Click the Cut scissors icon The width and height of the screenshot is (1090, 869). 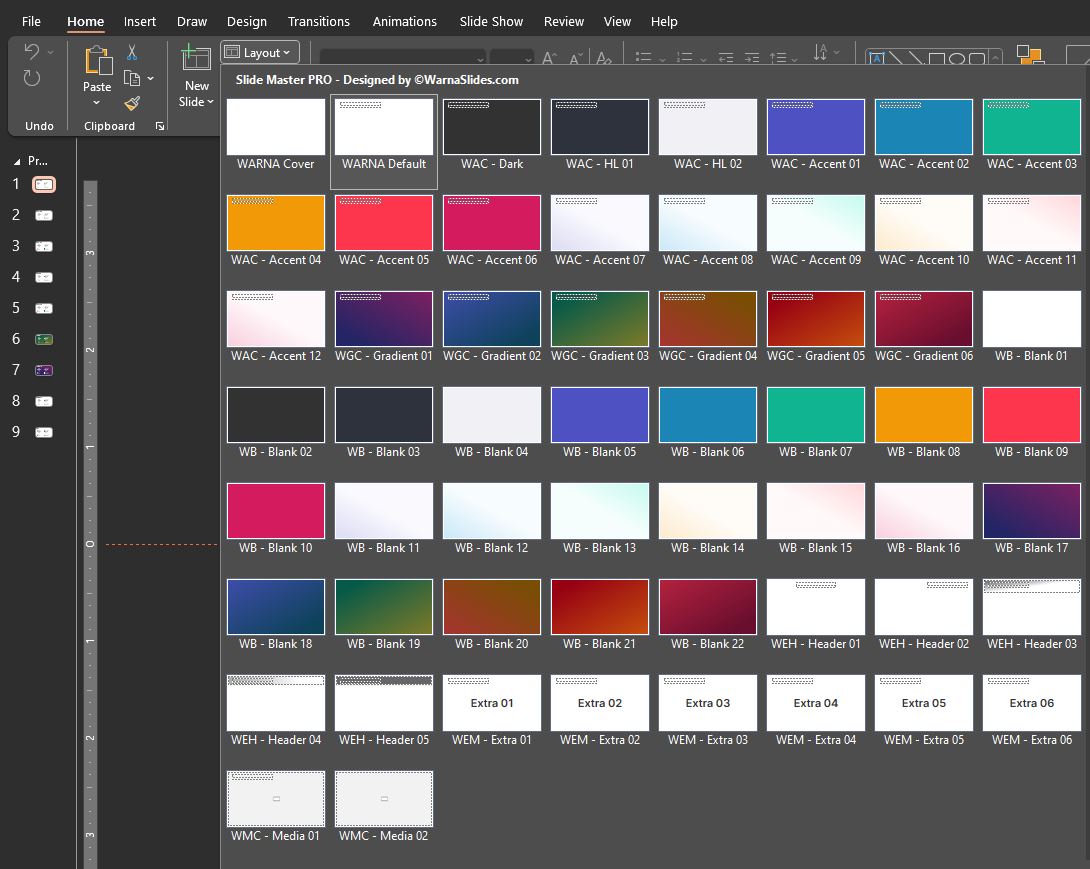pyautogui.click(x=132, y=53)
